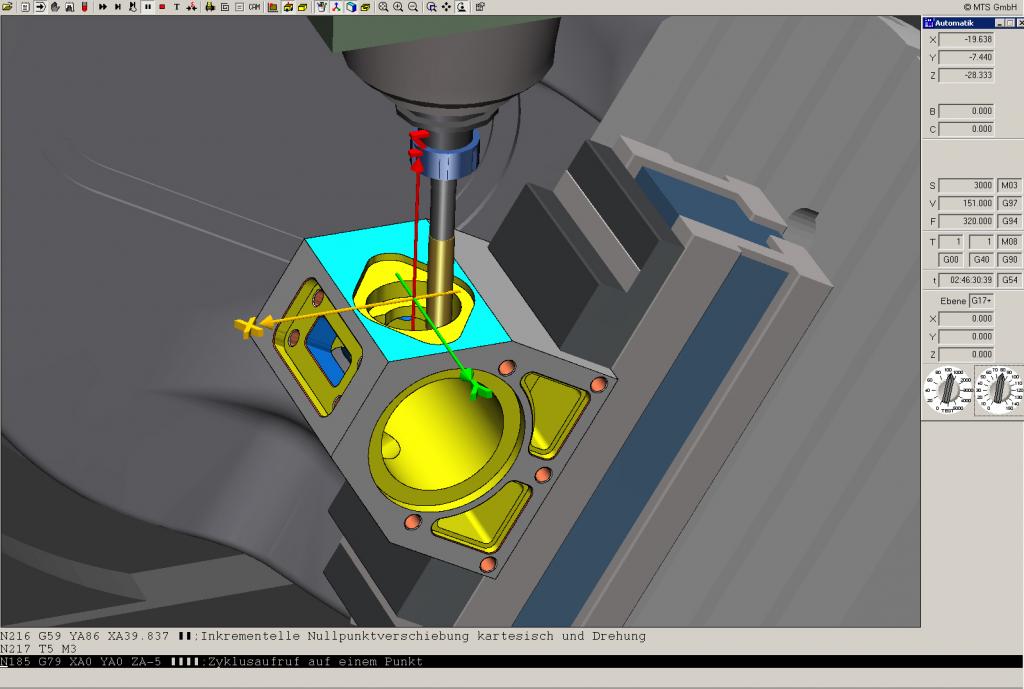Screen dimensions: 1024x689
Task: Click the four-arrow pan view icon
Action: click(x=447, y=7)
